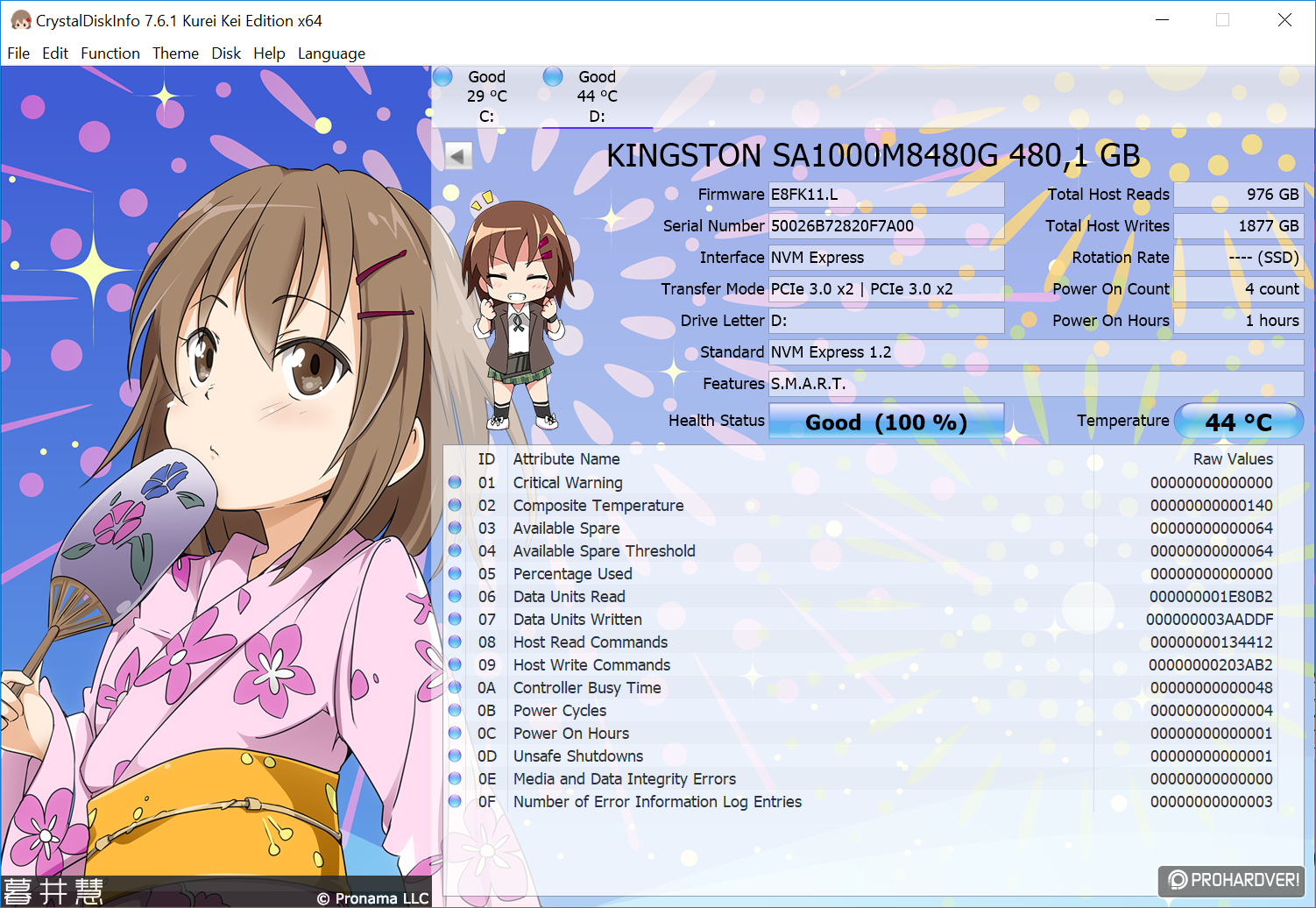Click the 44 °C temperature button
The height and width of the screenshot is (908, 1316).
click(1238, 422)
